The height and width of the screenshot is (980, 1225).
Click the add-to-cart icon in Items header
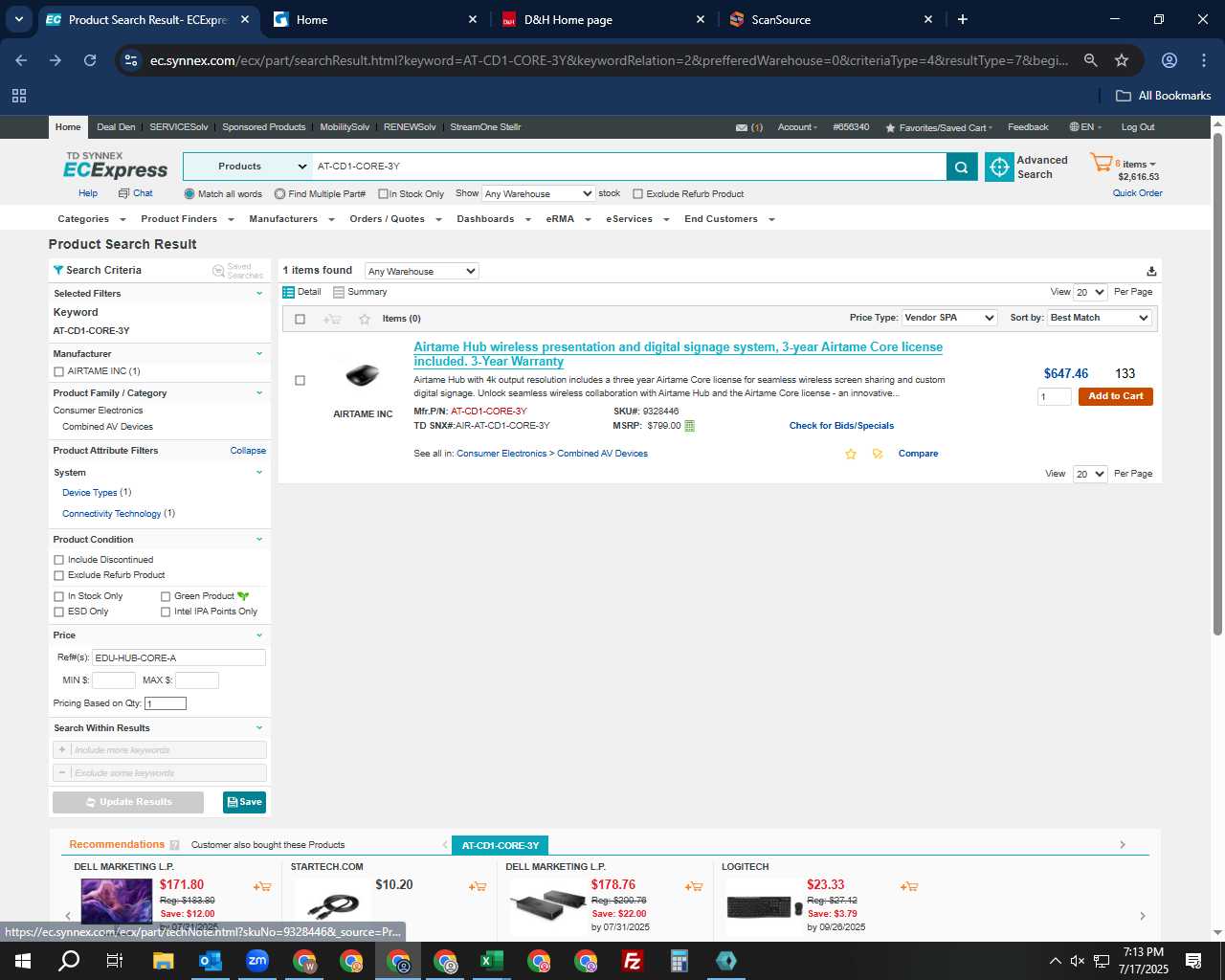pyautogui.click(x=332, y=319)
